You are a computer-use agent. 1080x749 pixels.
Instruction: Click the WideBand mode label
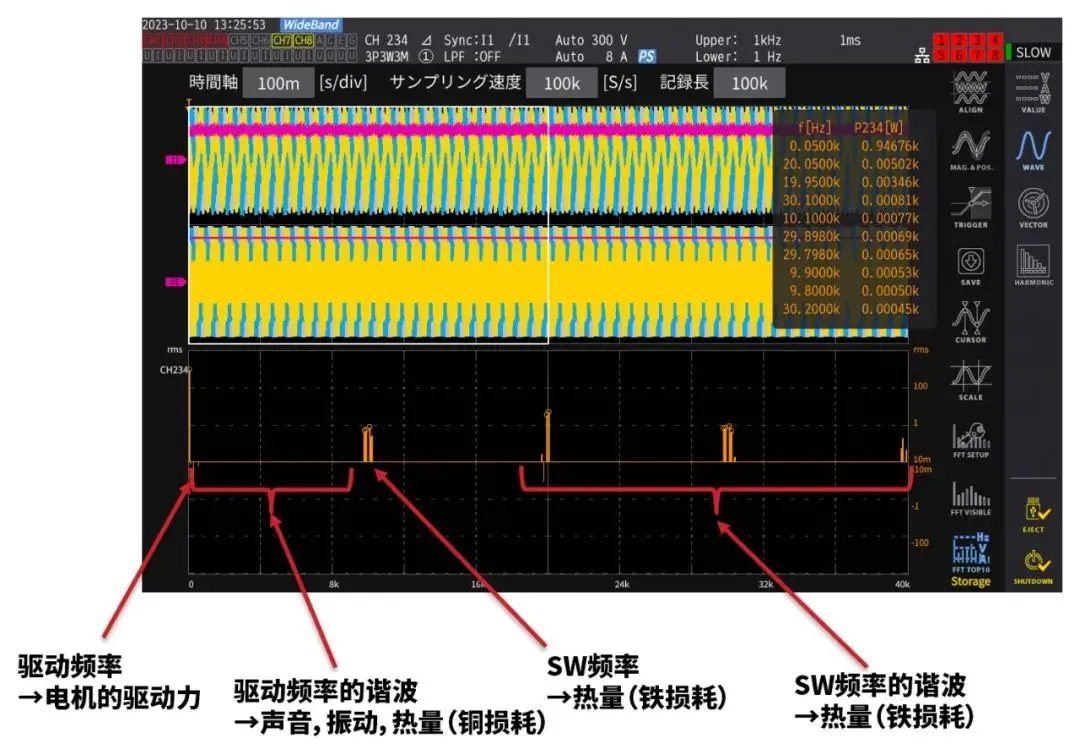coord(311,25)
